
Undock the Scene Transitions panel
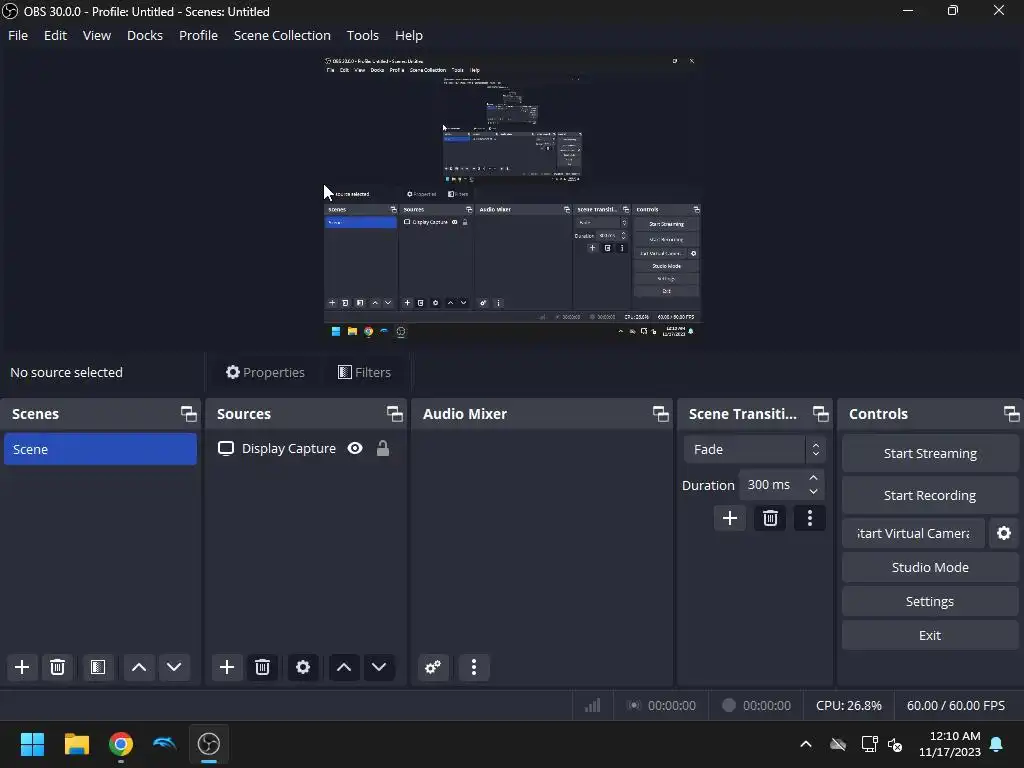tap(820, 413)
